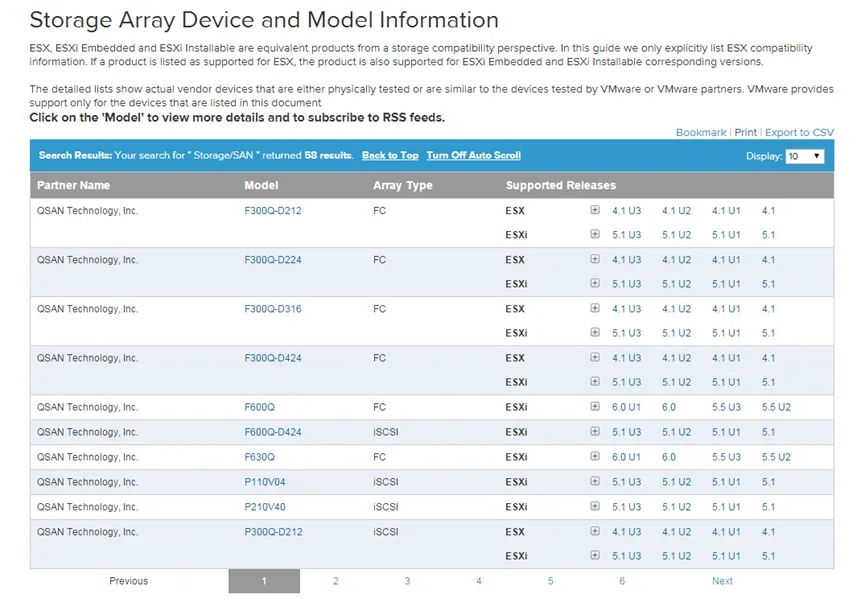
Task: Go to results page 4
Action: [479, 581]
